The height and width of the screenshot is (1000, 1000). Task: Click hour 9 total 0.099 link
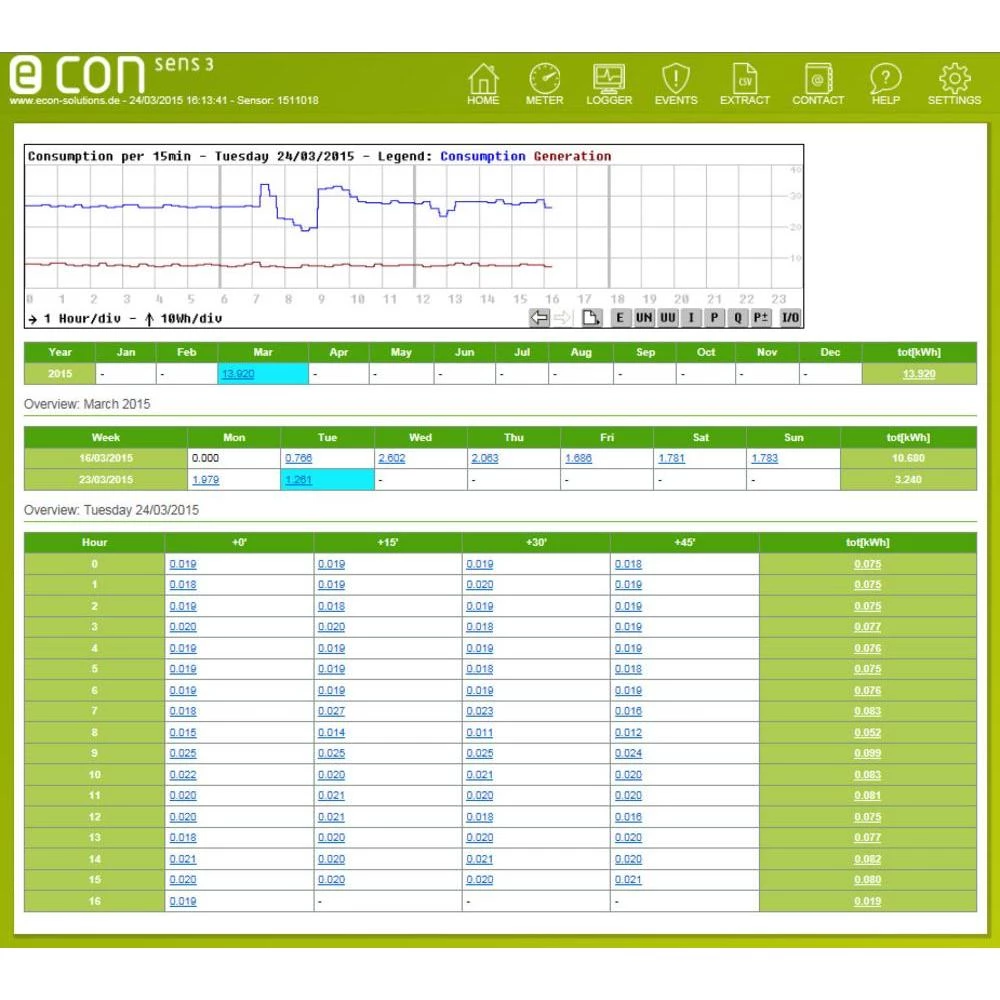(x=867, y=753)
